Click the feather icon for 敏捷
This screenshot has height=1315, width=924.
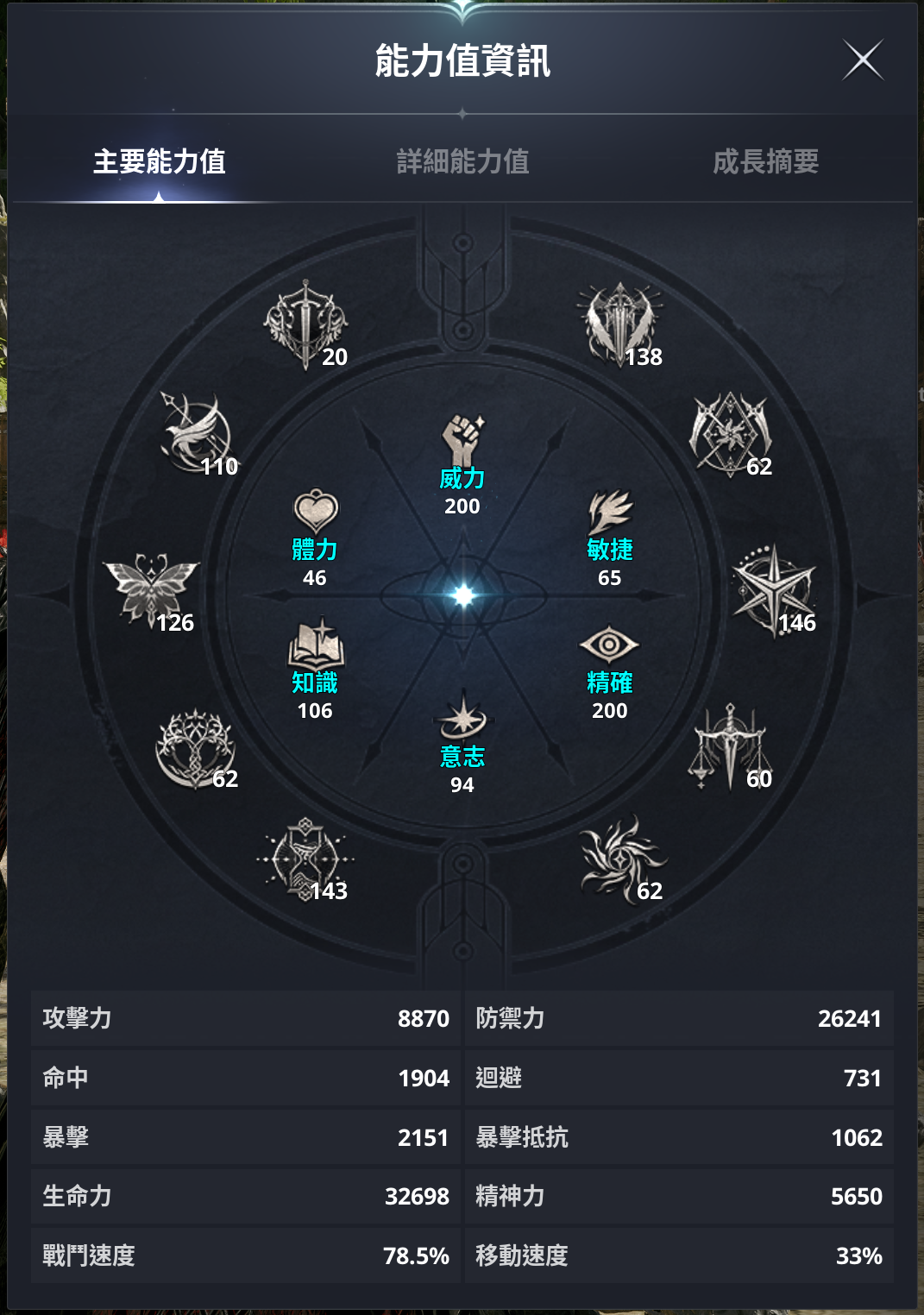pos(610,512)
